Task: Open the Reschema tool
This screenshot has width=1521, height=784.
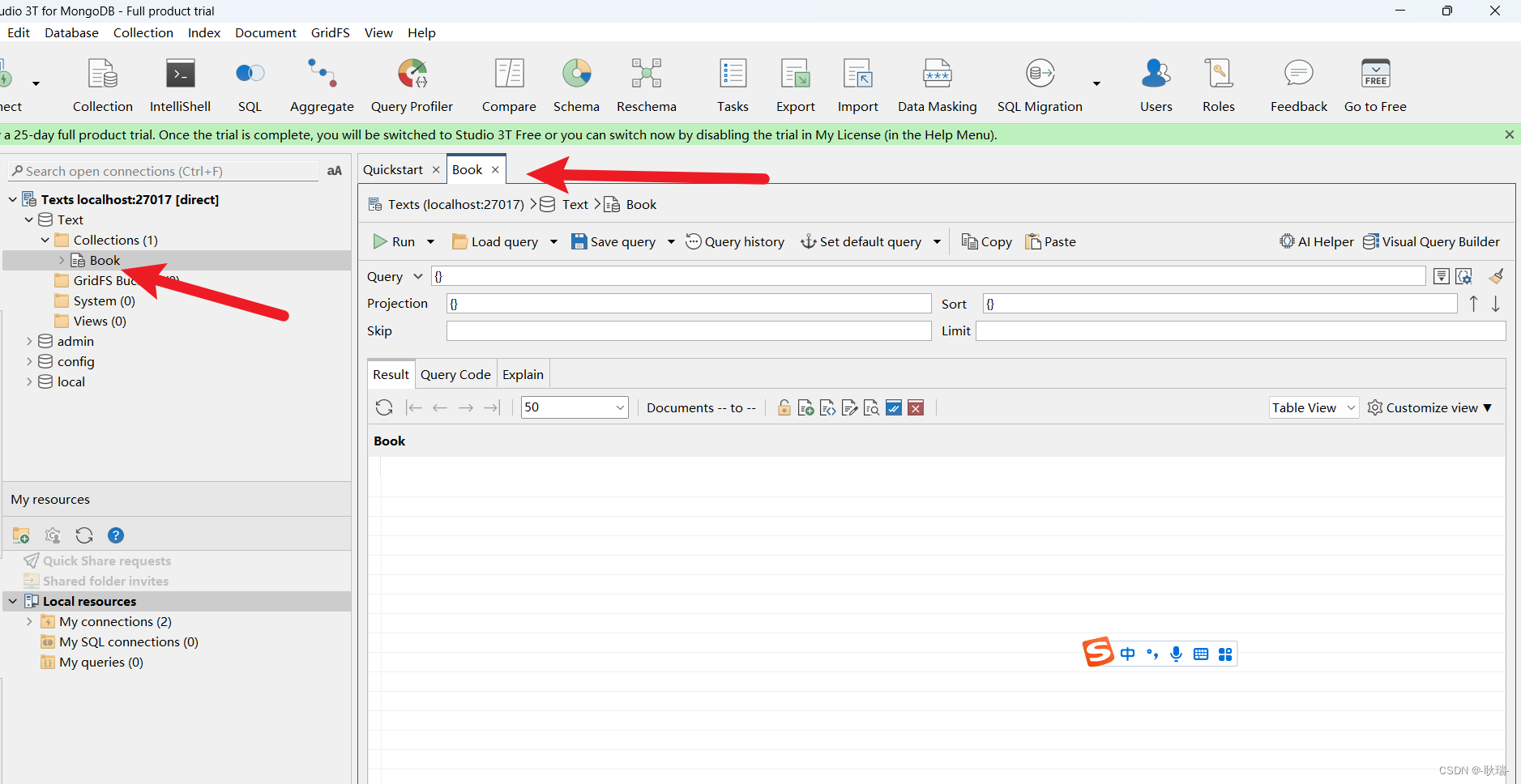Action: (646, 85)
